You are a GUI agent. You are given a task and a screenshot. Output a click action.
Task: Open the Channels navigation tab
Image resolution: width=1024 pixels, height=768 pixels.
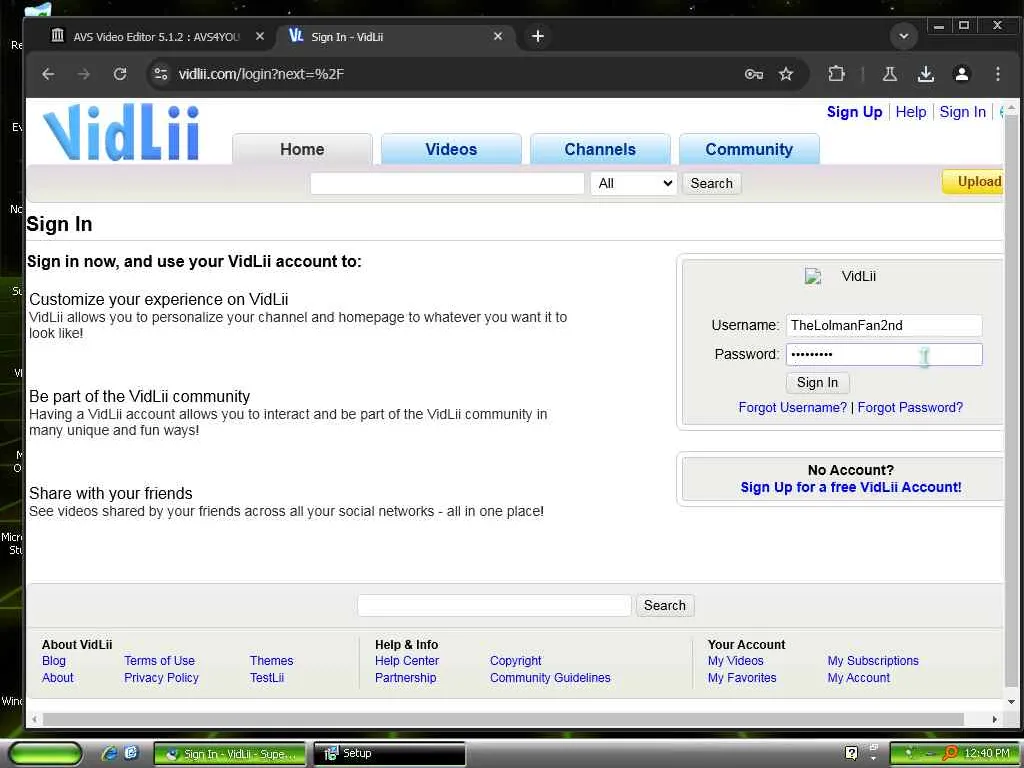(600, 150)
